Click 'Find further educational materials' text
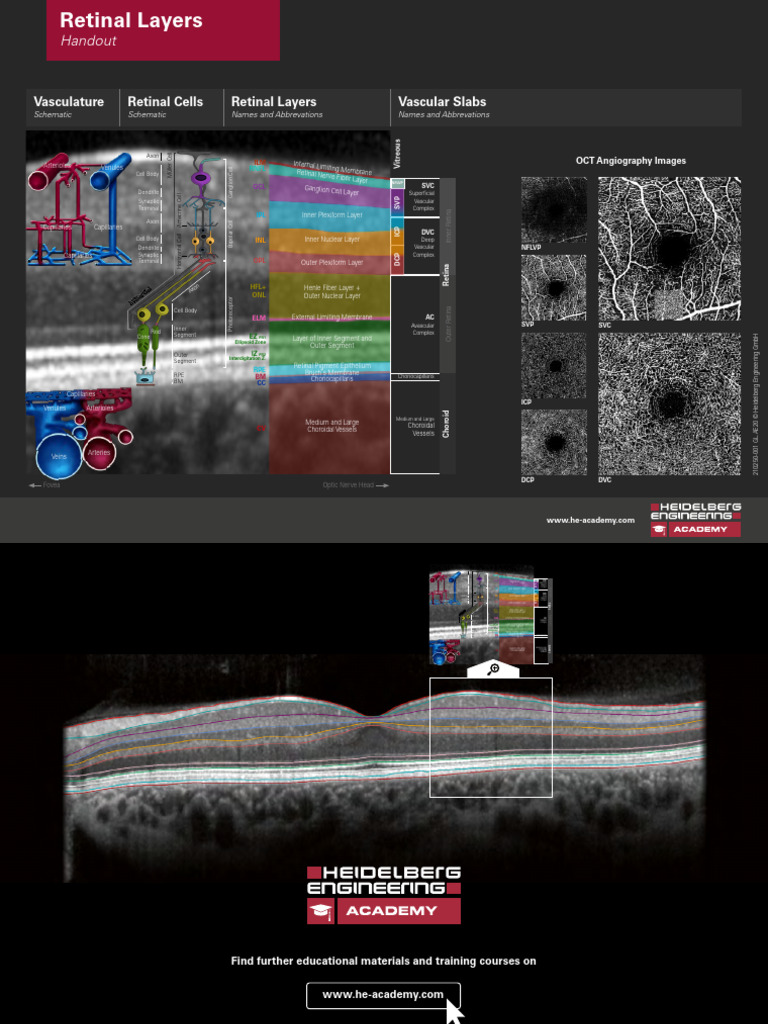The width and height of the screenshot is (768, 1024). pyautogui.click(x=383, y=961)
